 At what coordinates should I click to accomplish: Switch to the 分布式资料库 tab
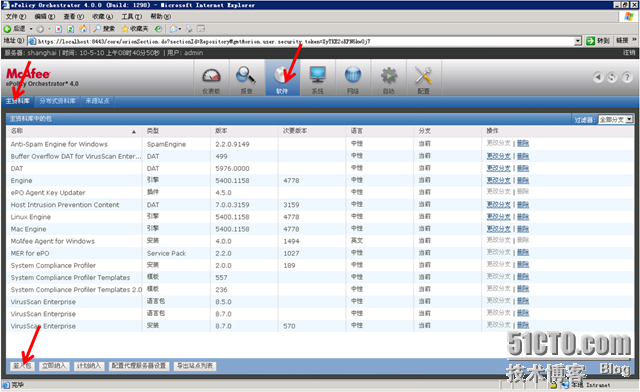[x=58, y=101]
